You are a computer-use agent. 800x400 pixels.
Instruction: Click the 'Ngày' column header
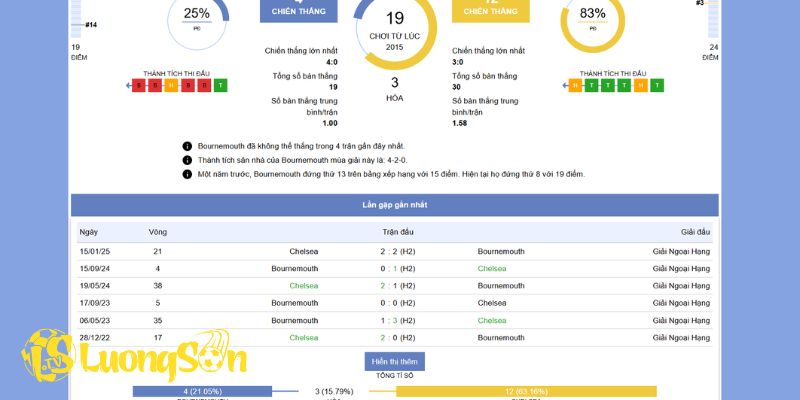[x=89, y=232]
